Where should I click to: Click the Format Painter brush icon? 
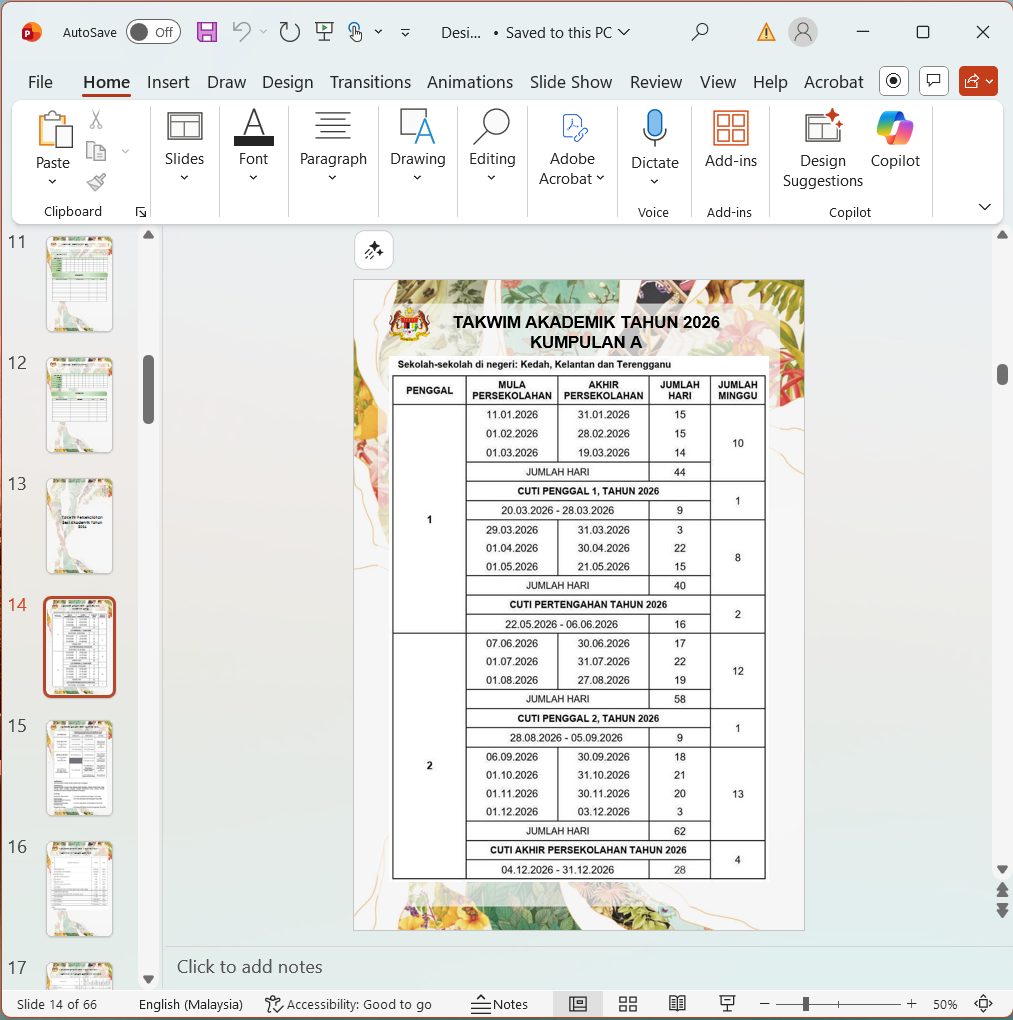pos(97,182)
